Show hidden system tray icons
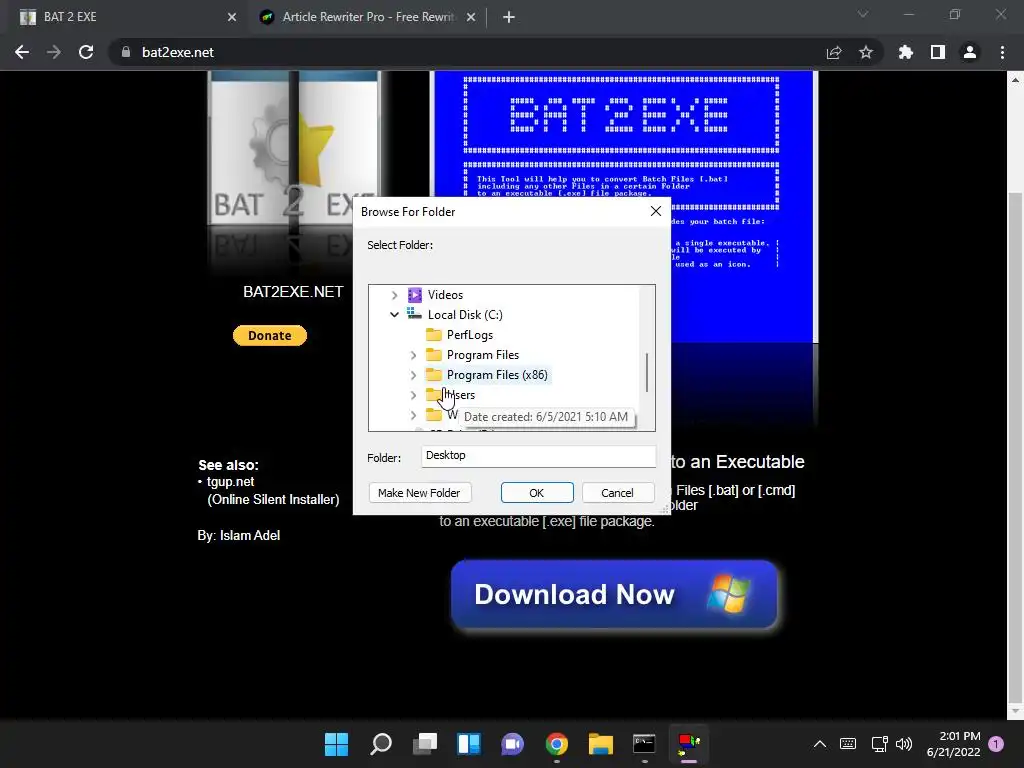This screenshot has height=768, width=1024. click(x=820, y=744)
